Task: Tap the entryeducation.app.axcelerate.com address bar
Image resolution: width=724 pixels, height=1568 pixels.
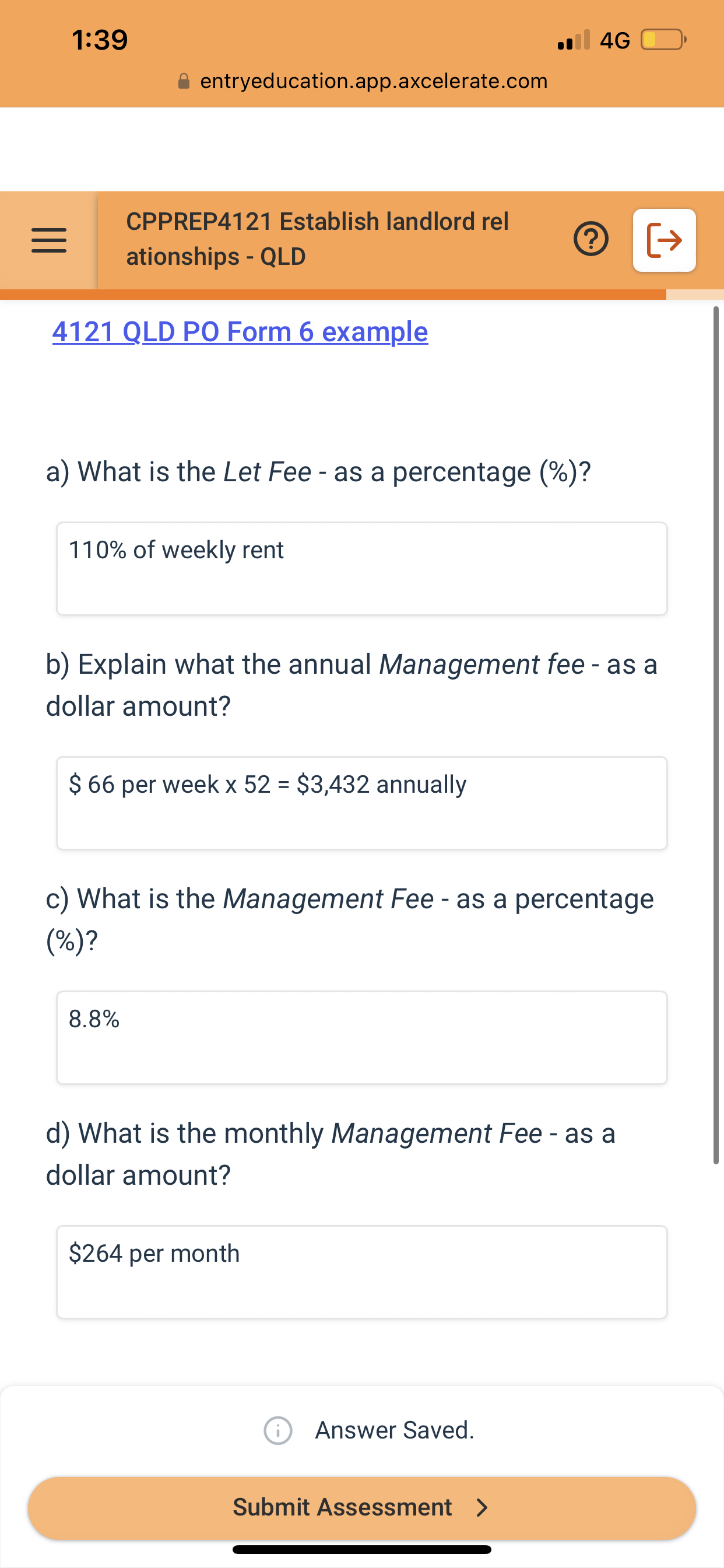Action: coord(373,81)
